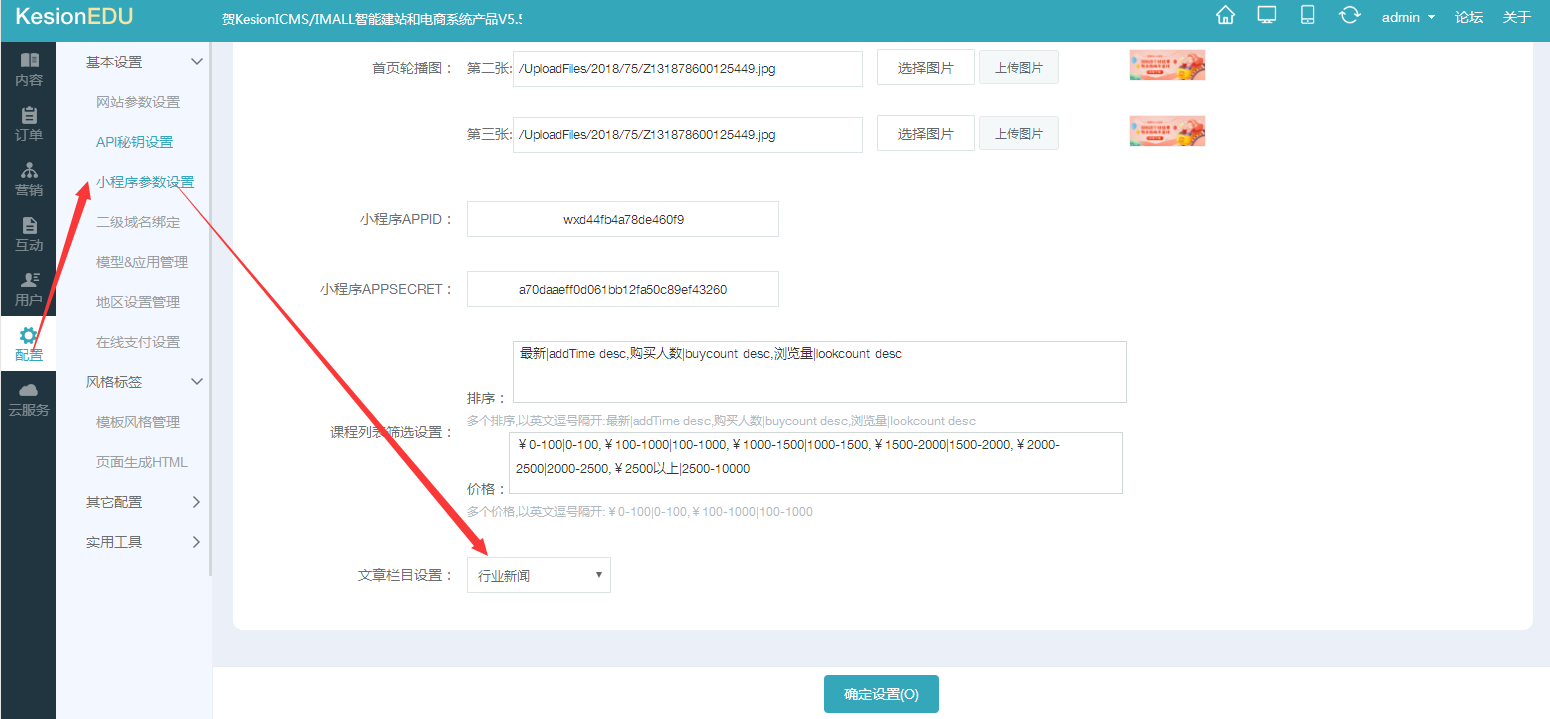
Task: Click the home icon in top bar
Action: [x=1224, y=15]
